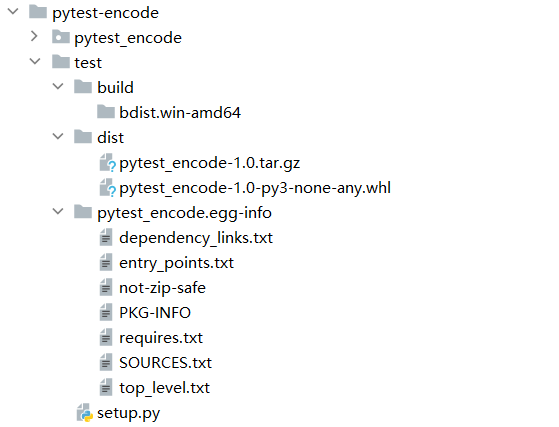Click the file icon next to PKG-INFO
Screen dimensions: 559x427
tap(106, 312)
